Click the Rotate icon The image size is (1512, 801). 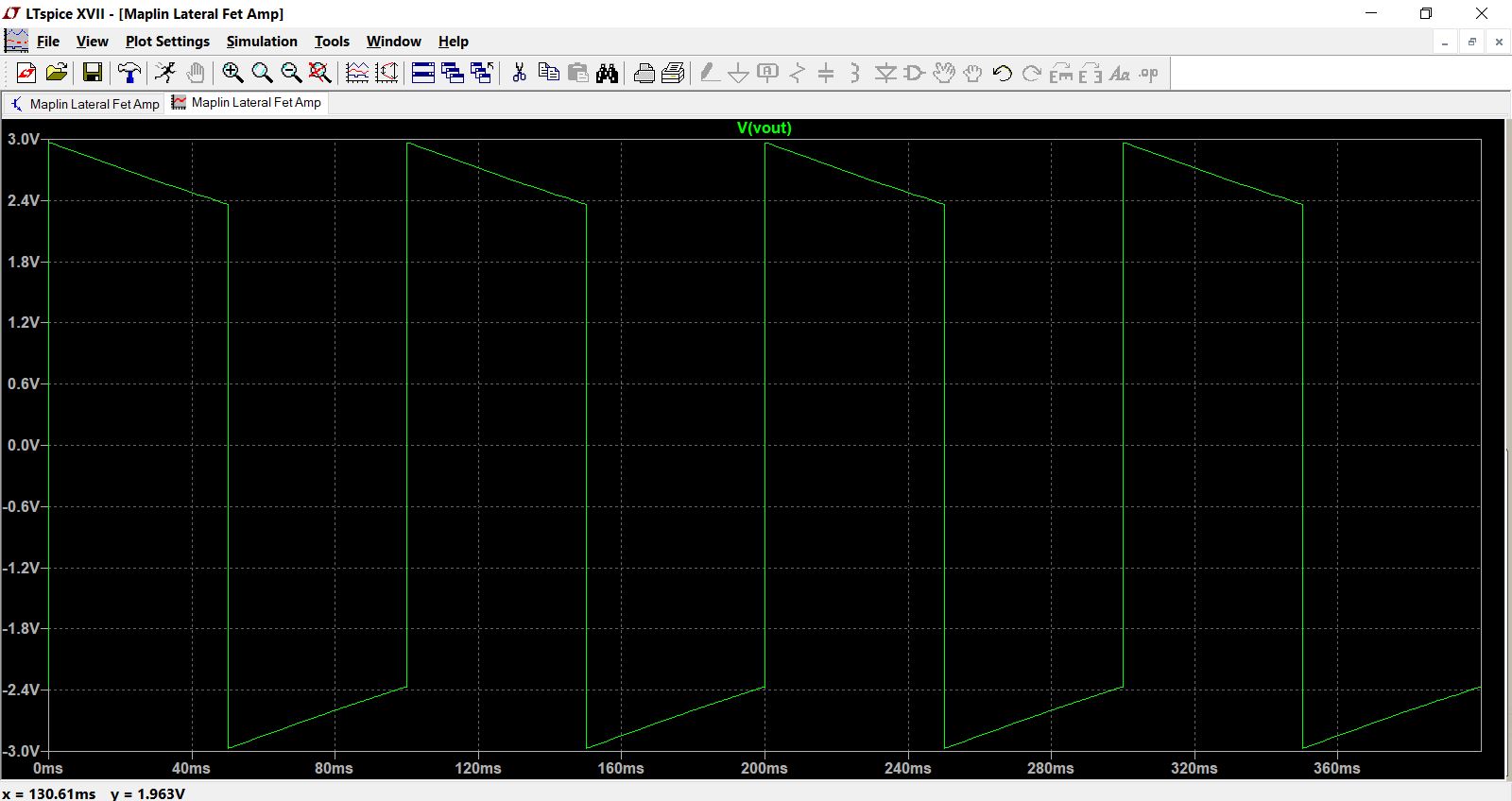tap(1061, 73)
